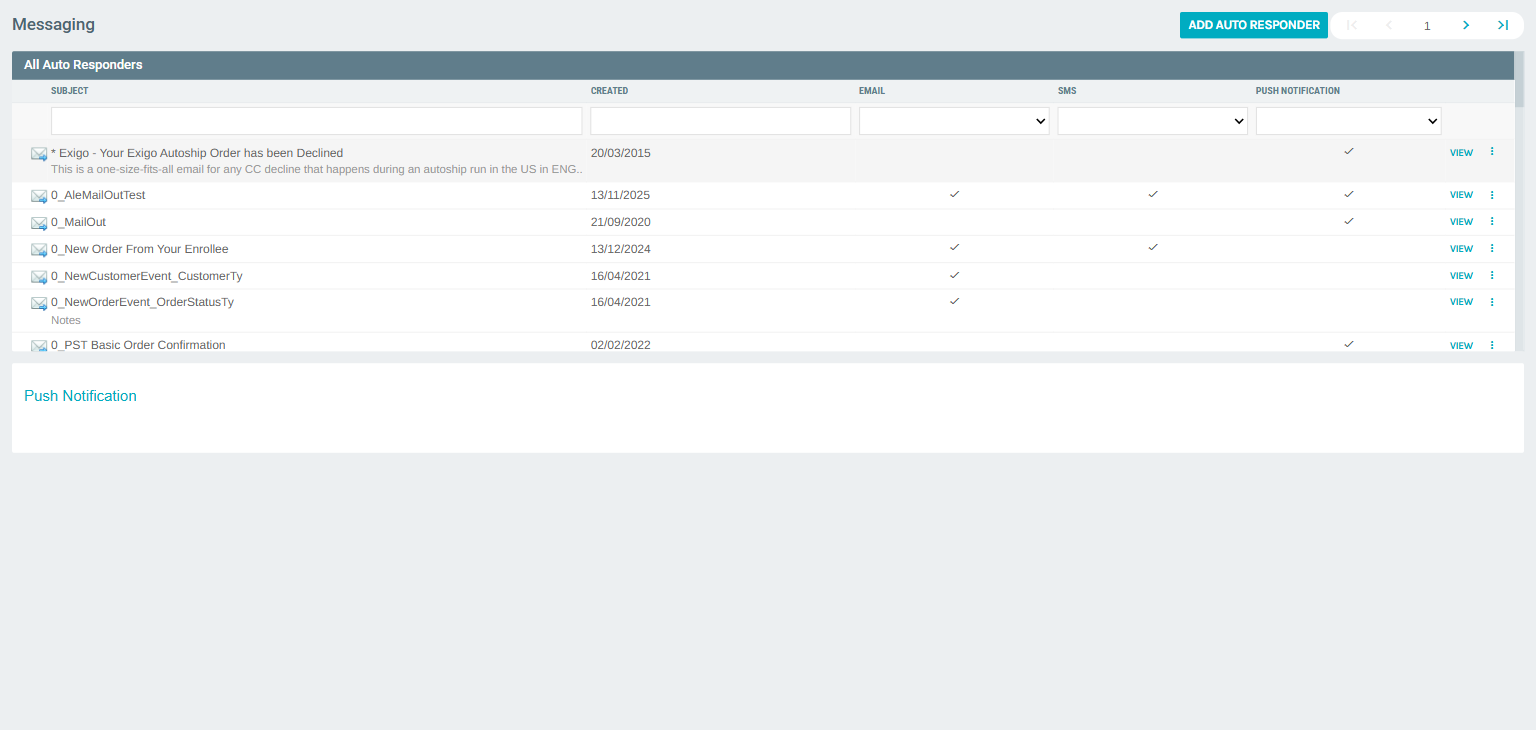Viewport: 1536px width, 730px height.
Task: Jump to first page arrow
Action: pos(1352,25)
